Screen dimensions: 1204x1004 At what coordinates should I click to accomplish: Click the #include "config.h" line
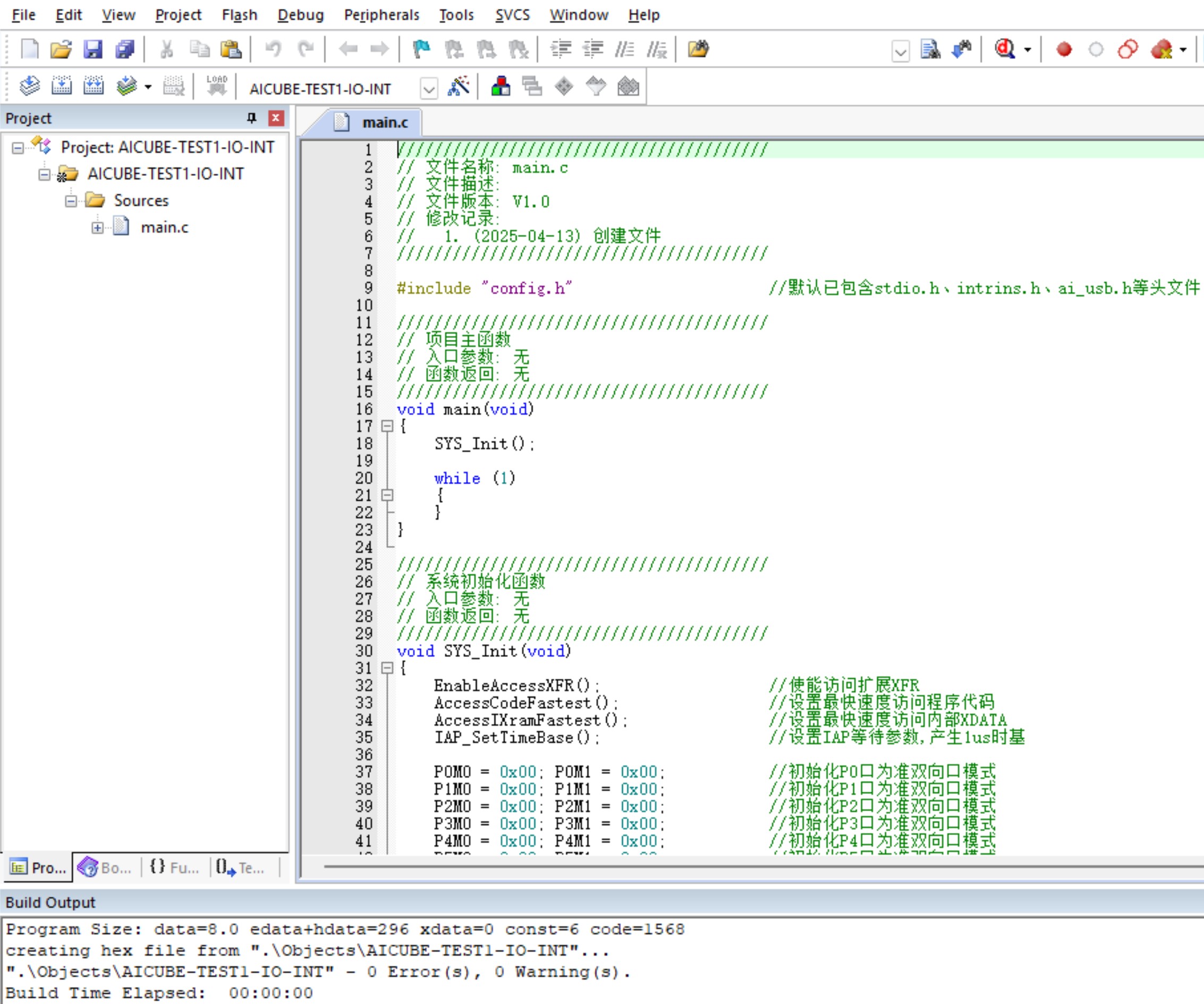(484, 289)
